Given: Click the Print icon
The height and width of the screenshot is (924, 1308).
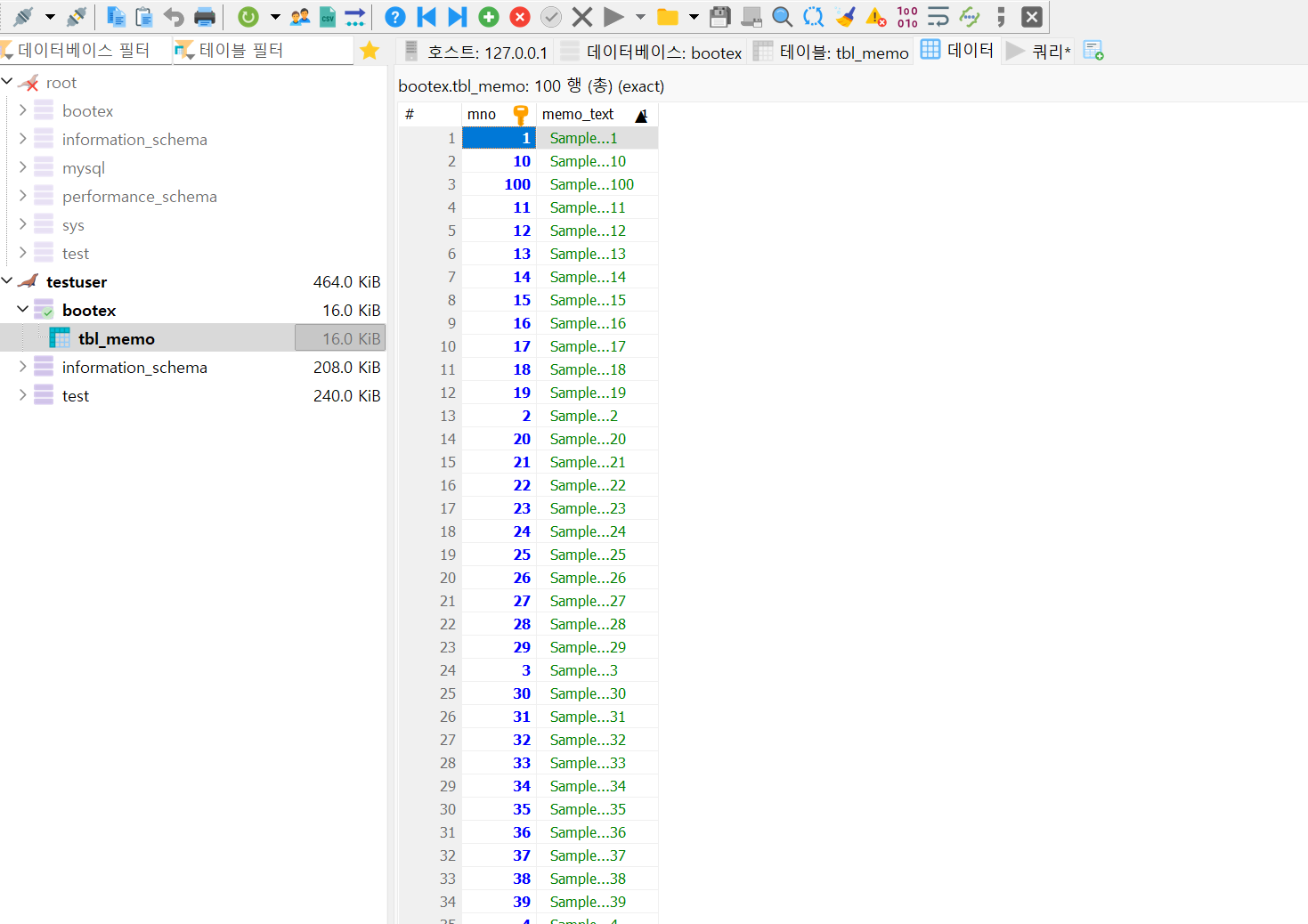Looking at the screenshot, I should pyautogui.click(x=205, y=16).
